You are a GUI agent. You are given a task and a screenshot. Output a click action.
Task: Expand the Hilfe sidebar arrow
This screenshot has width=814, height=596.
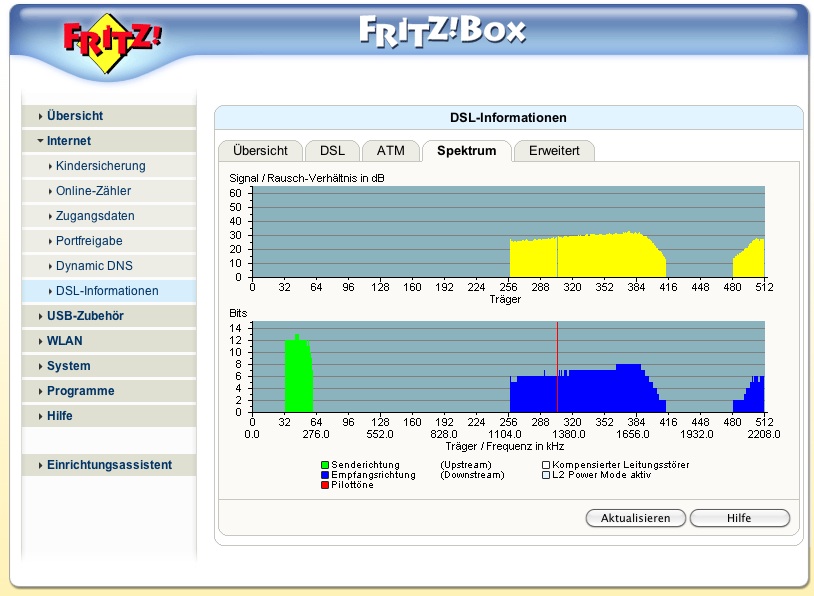40,416
